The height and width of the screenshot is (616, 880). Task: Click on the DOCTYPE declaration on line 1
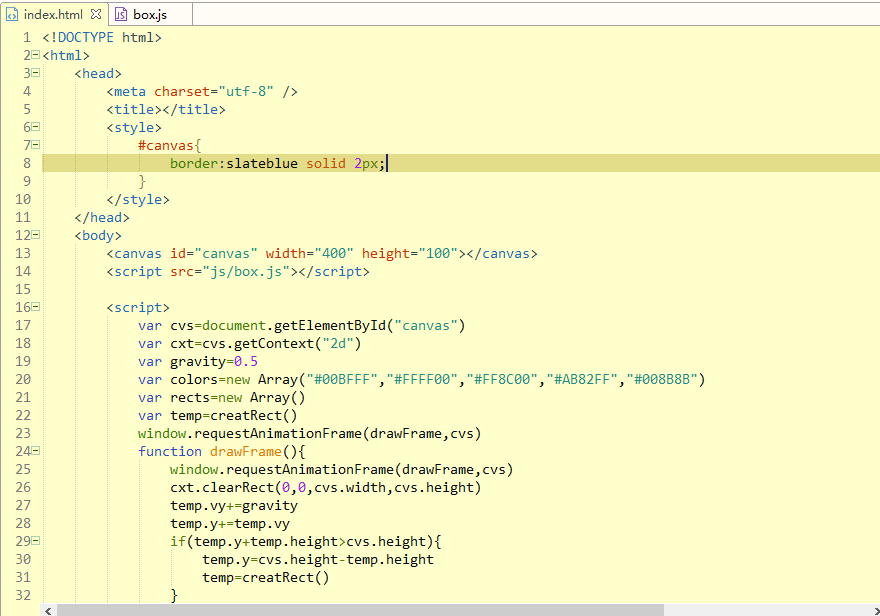click(102, 38)
